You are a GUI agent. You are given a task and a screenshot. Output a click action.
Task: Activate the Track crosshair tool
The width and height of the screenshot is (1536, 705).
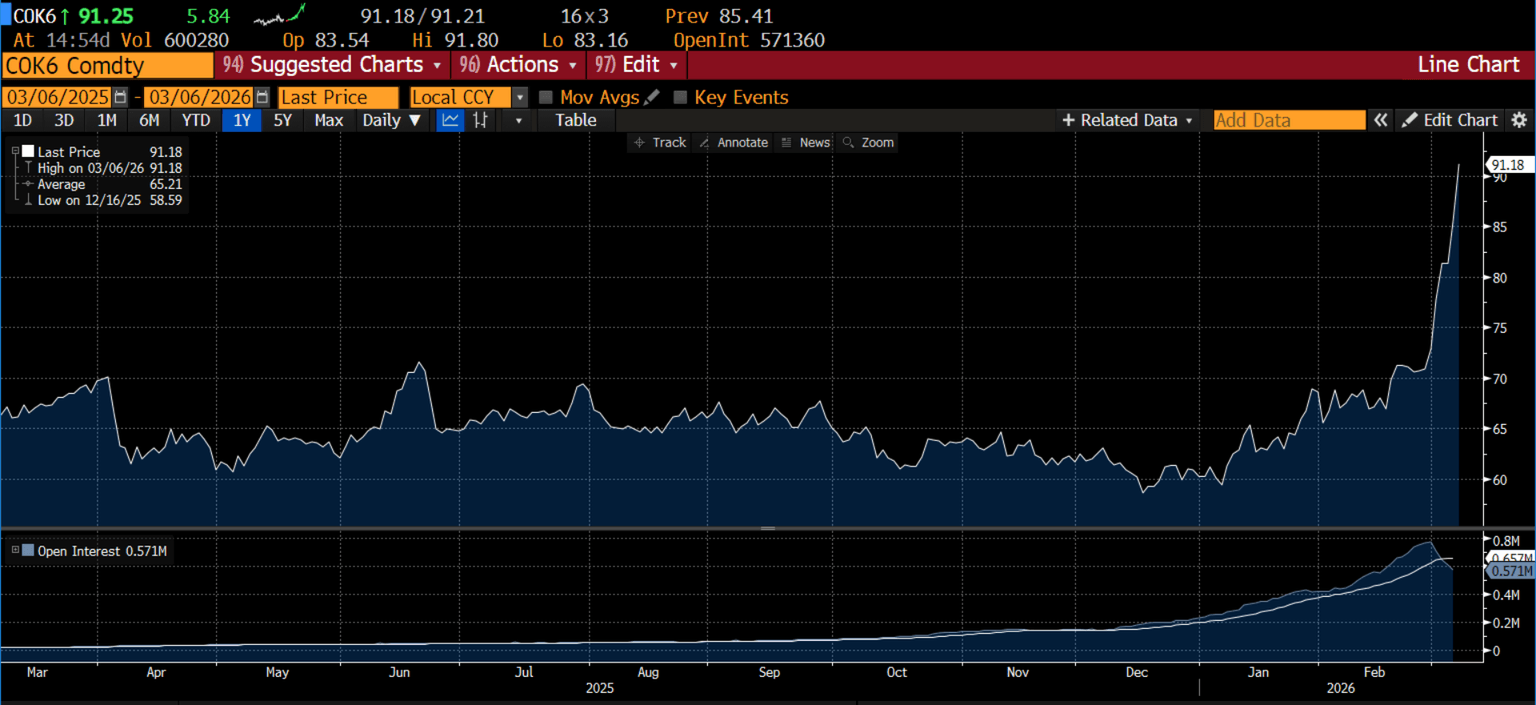coord(659,143)
